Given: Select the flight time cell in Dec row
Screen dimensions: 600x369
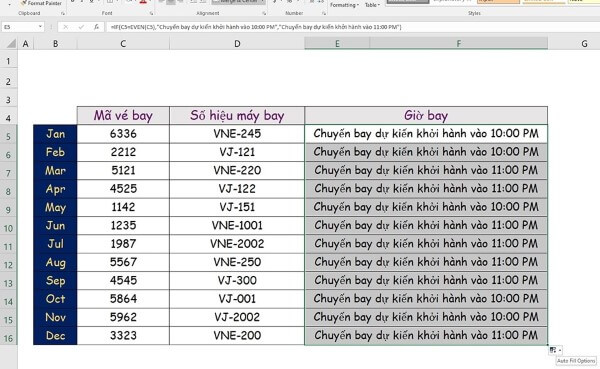Looking at the screenshot, I should click(426, 336).
